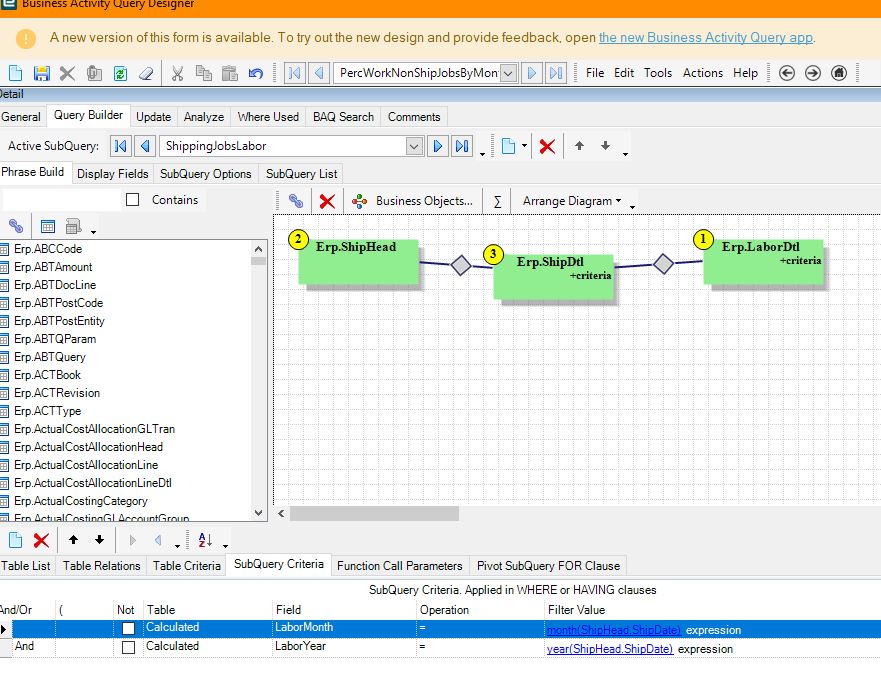
Task: Click the Home circle icon
Action: [839, 73]
